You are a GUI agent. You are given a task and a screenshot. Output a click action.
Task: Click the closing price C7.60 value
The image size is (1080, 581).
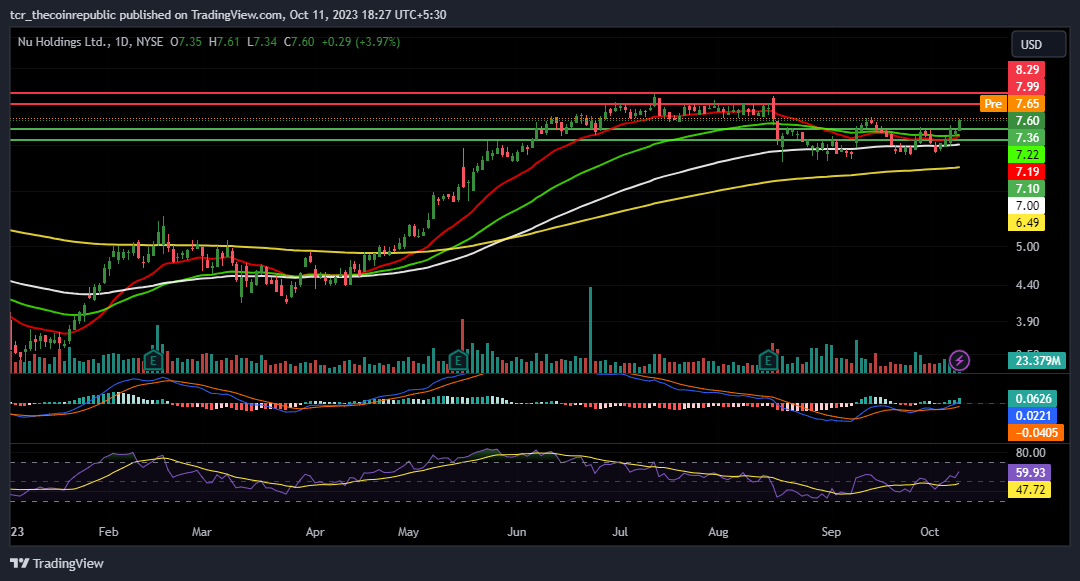click(298, 42)
